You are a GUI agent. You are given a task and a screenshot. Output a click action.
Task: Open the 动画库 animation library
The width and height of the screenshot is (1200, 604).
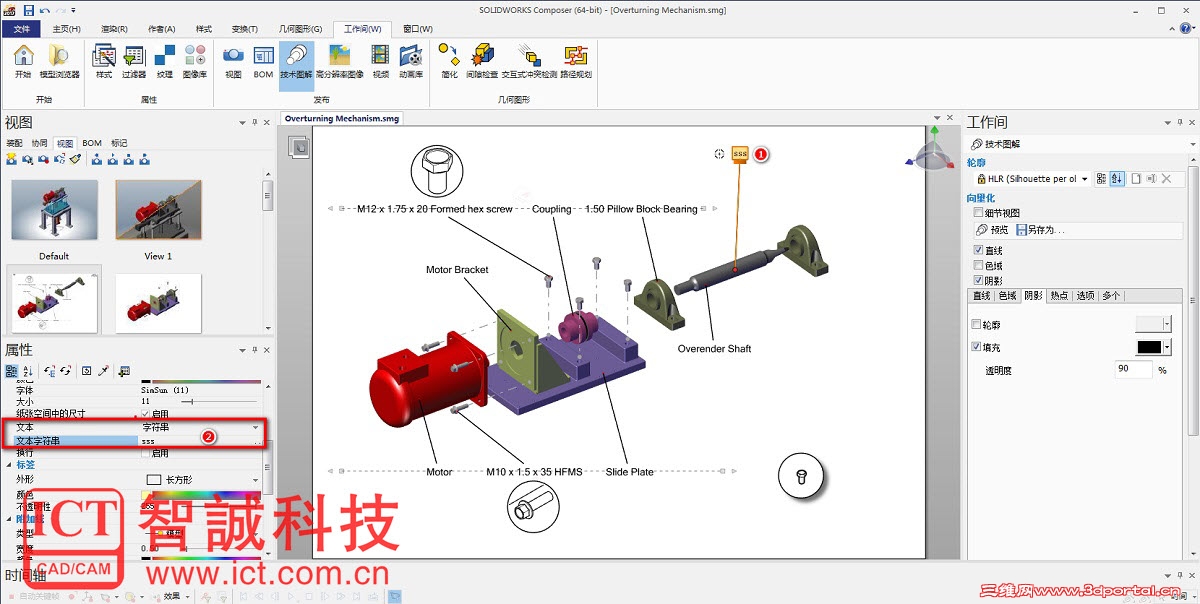coord(411,61)
